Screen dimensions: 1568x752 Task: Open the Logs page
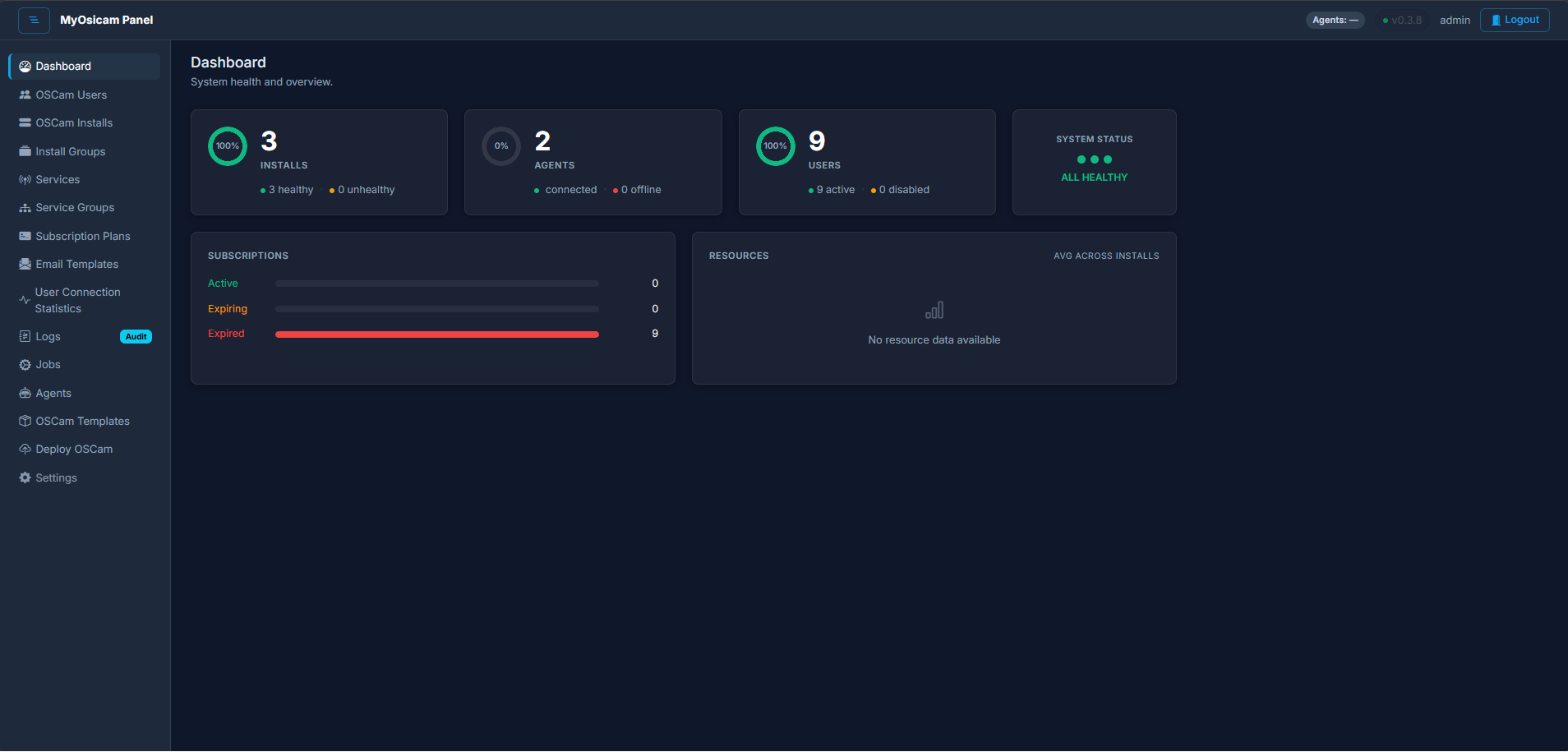tap(85, 336)
